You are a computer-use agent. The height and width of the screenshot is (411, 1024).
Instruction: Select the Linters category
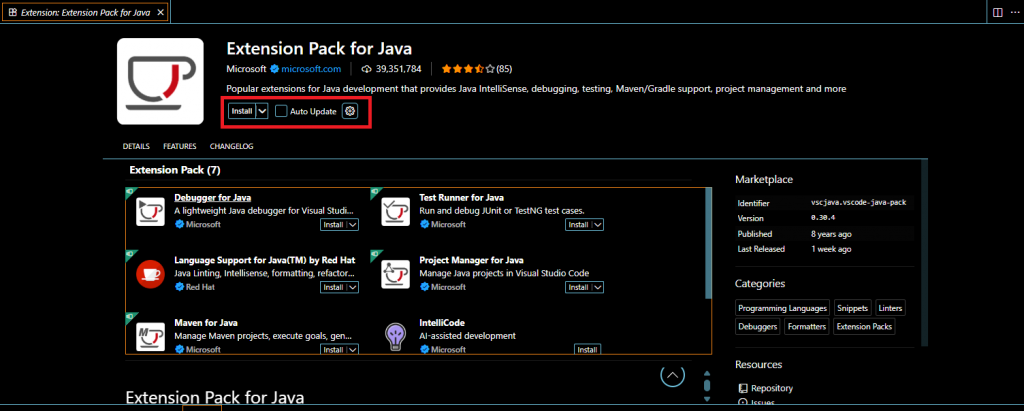click(890, 308)
